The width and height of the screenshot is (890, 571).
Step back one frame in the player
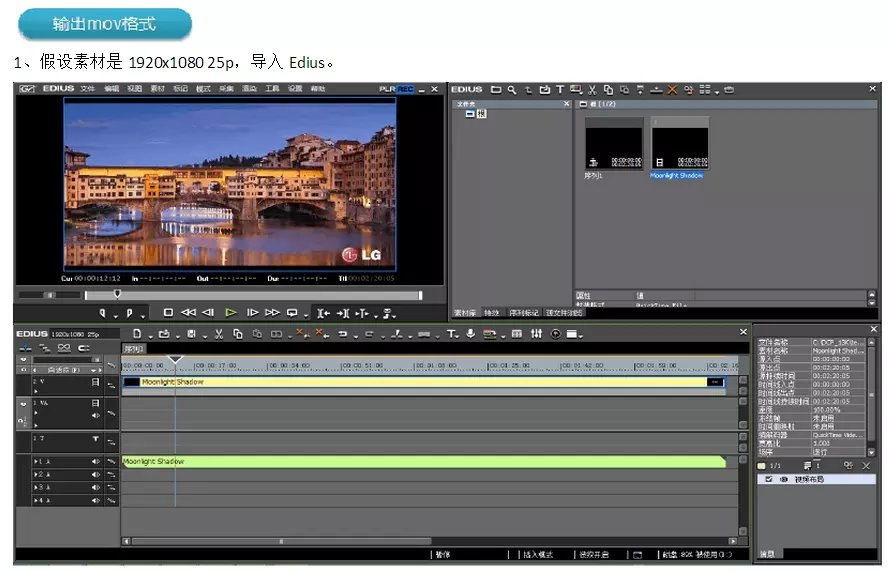click(208, 312)
